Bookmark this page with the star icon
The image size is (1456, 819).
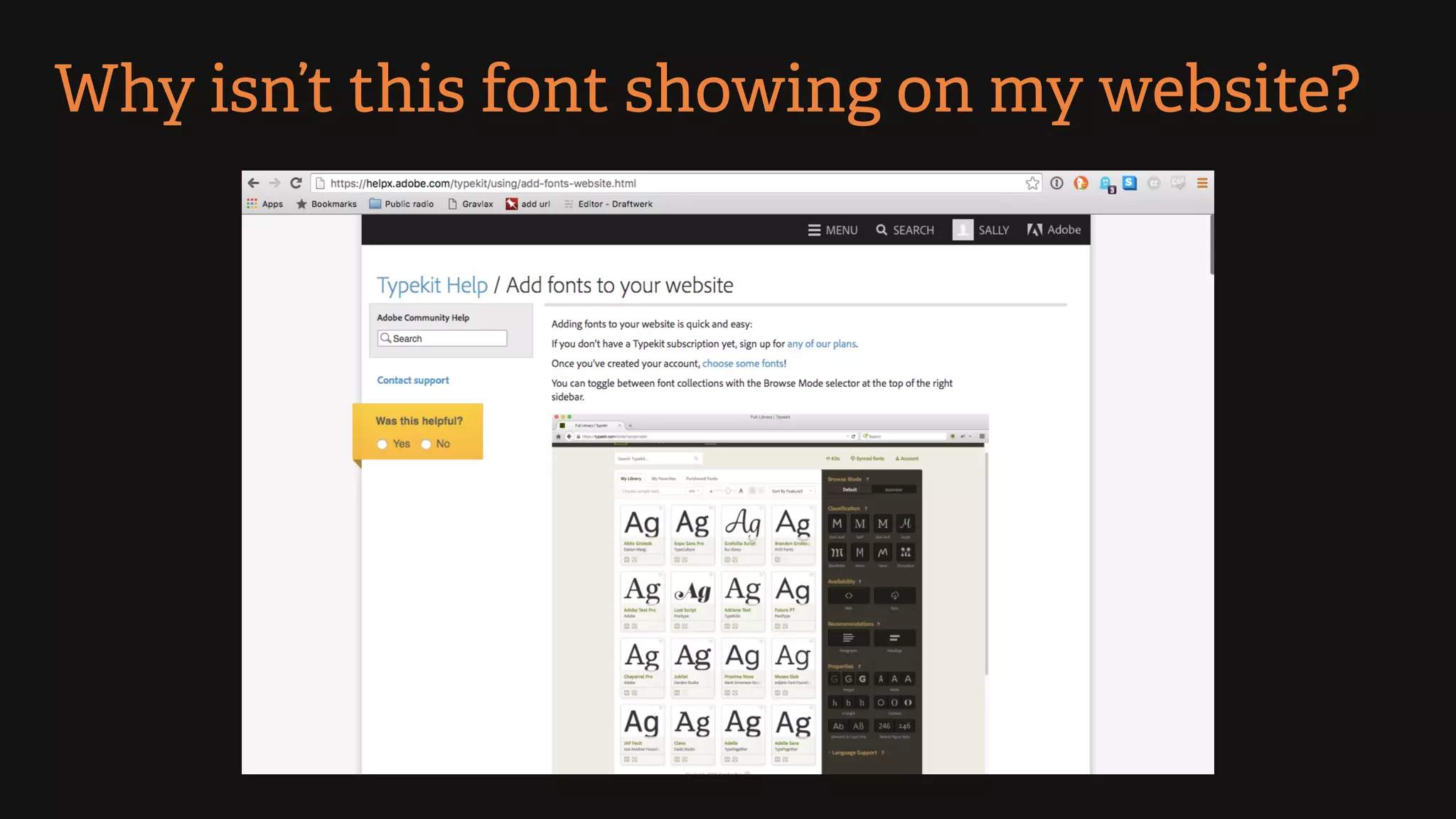(x=1032, y=183)
